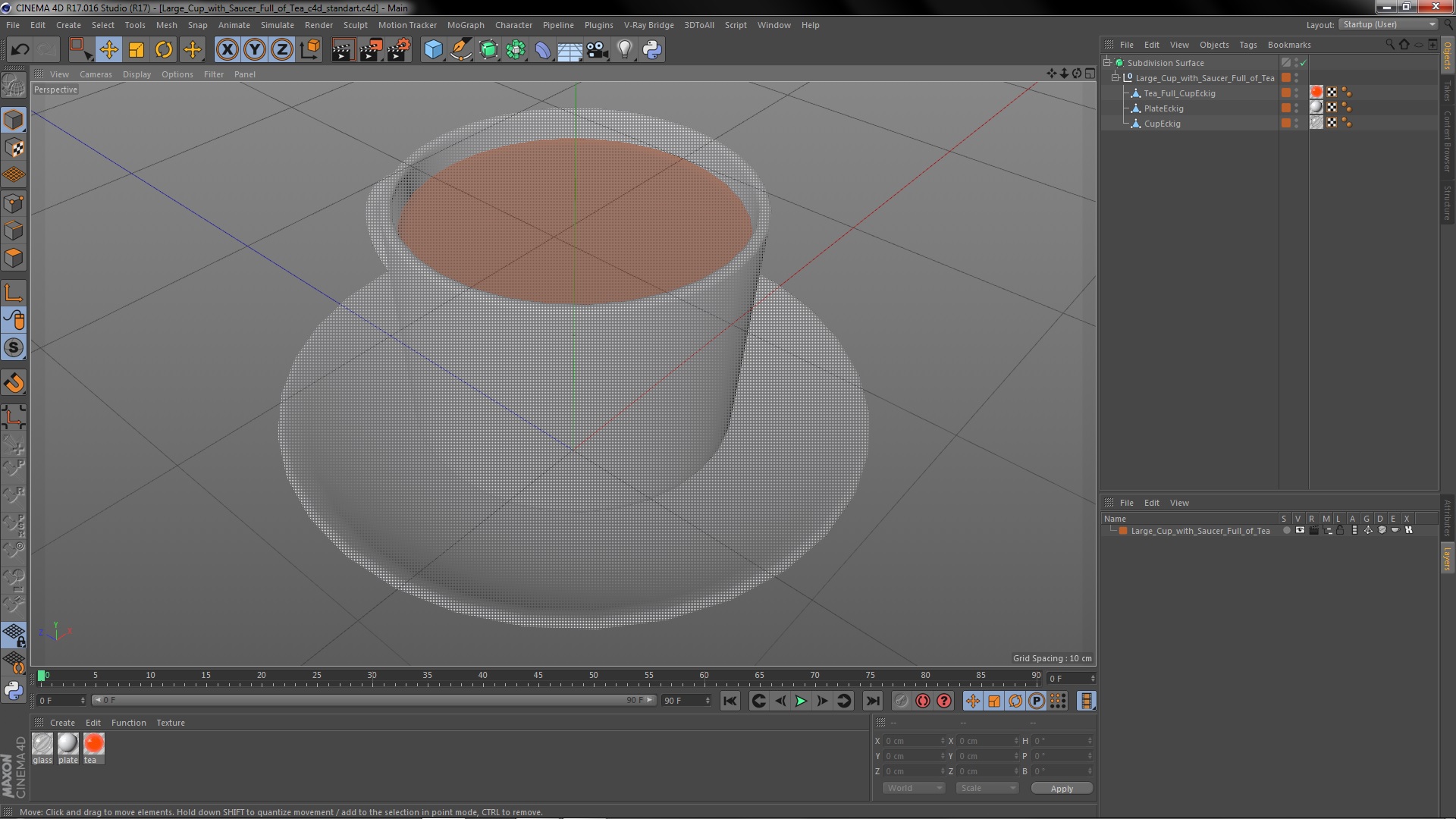Screen dimensions: 1456x819
Task: Open the World coordinate system dropdown
Action: pyautogui.click(x=914, y=789)
